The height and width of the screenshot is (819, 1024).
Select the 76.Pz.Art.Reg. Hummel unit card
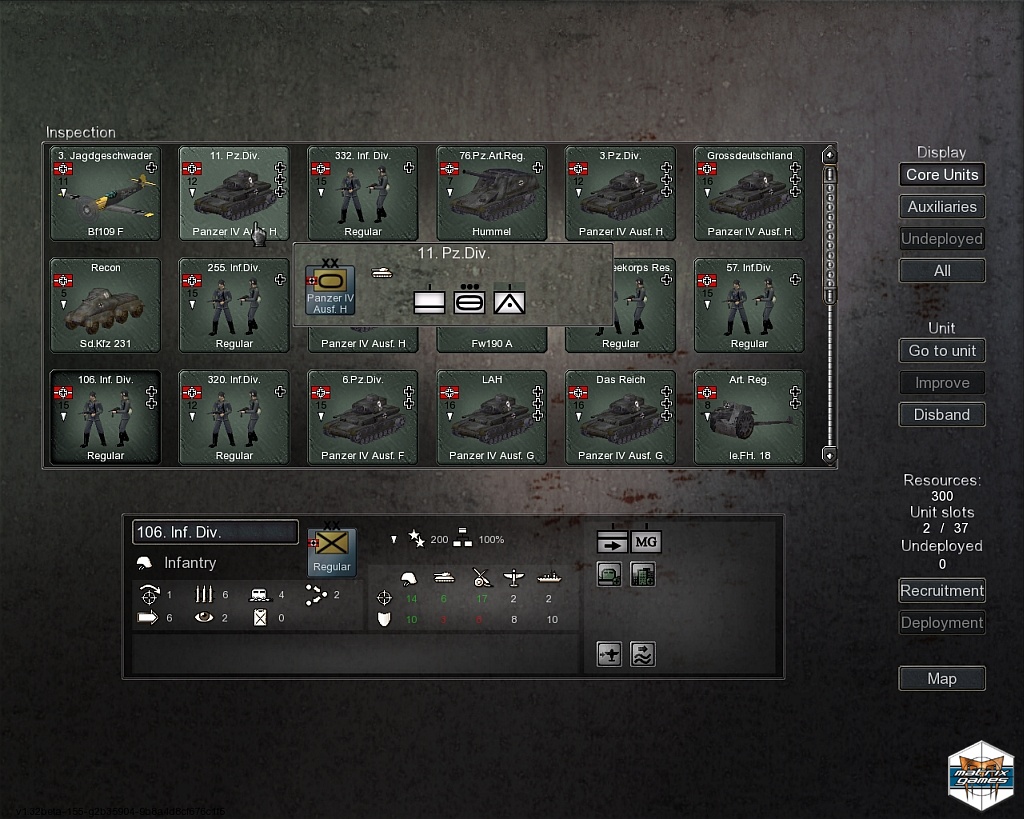pyautogui.click(x=491, y=194)
